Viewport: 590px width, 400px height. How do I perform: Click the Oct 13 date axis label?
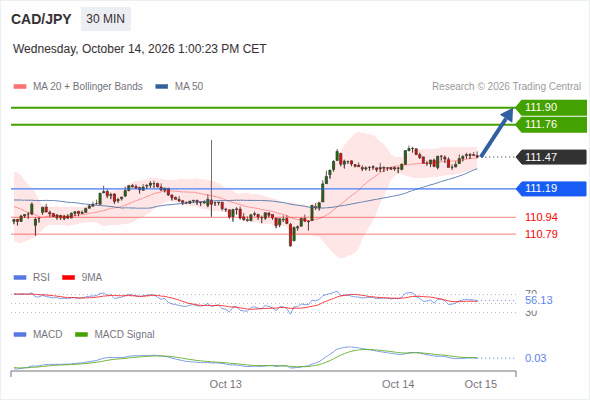[x=225, y=384]
